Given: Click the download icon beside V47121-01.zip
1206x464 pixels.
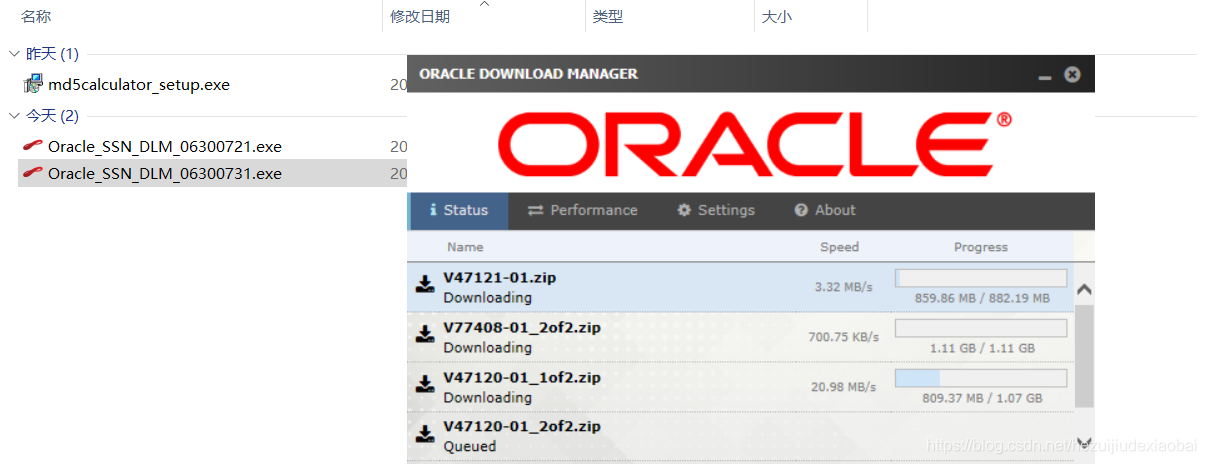Looking at the screenshot, I should point(425,284).
